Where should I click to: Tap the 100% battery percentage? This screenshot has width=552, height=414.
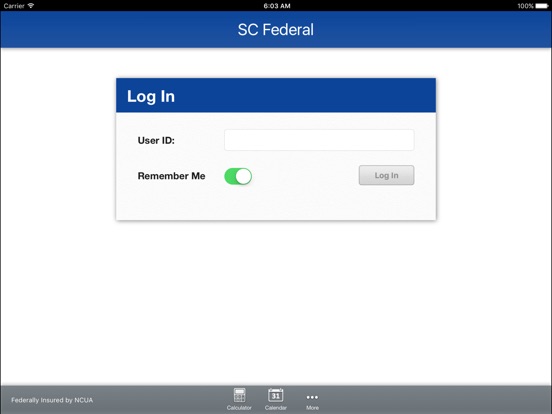click(525, 6)
